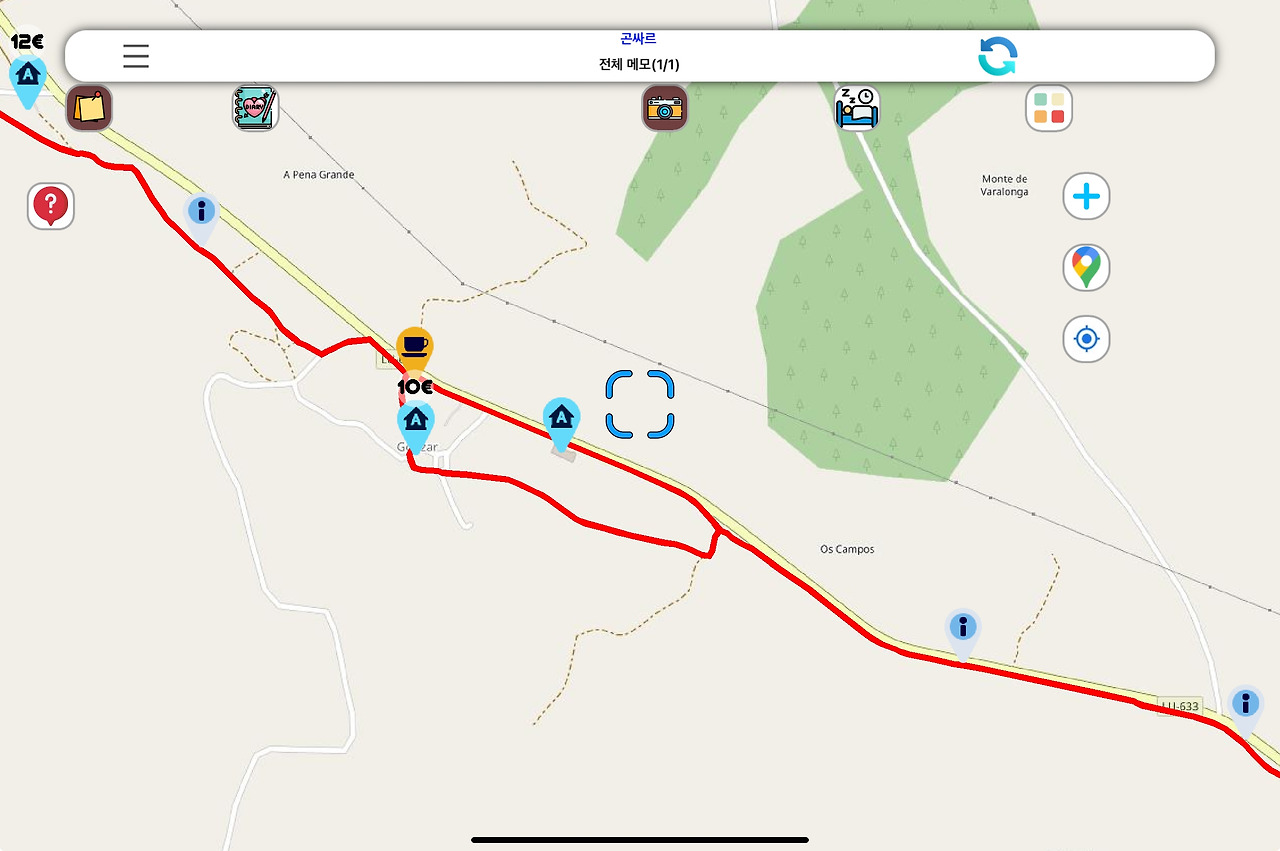
Task: Open Google Maps pin icon
Action: tap(1086, 268)
